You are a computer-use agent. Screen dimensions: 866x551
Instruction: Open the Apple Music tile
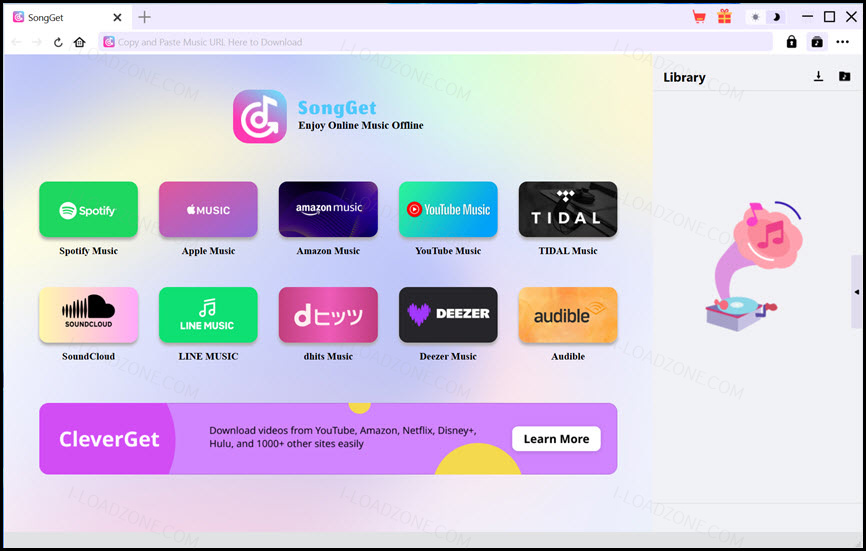coord(208,210)
